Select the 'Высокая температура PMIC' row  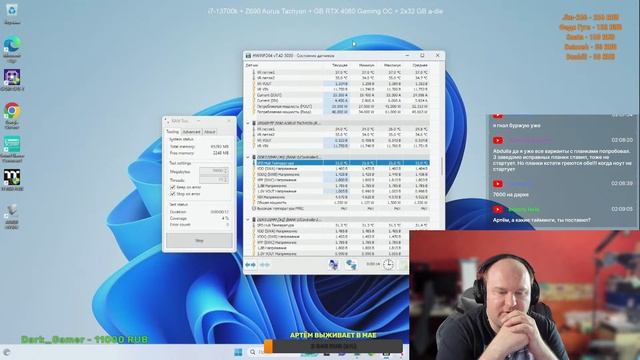coord(341,209)
